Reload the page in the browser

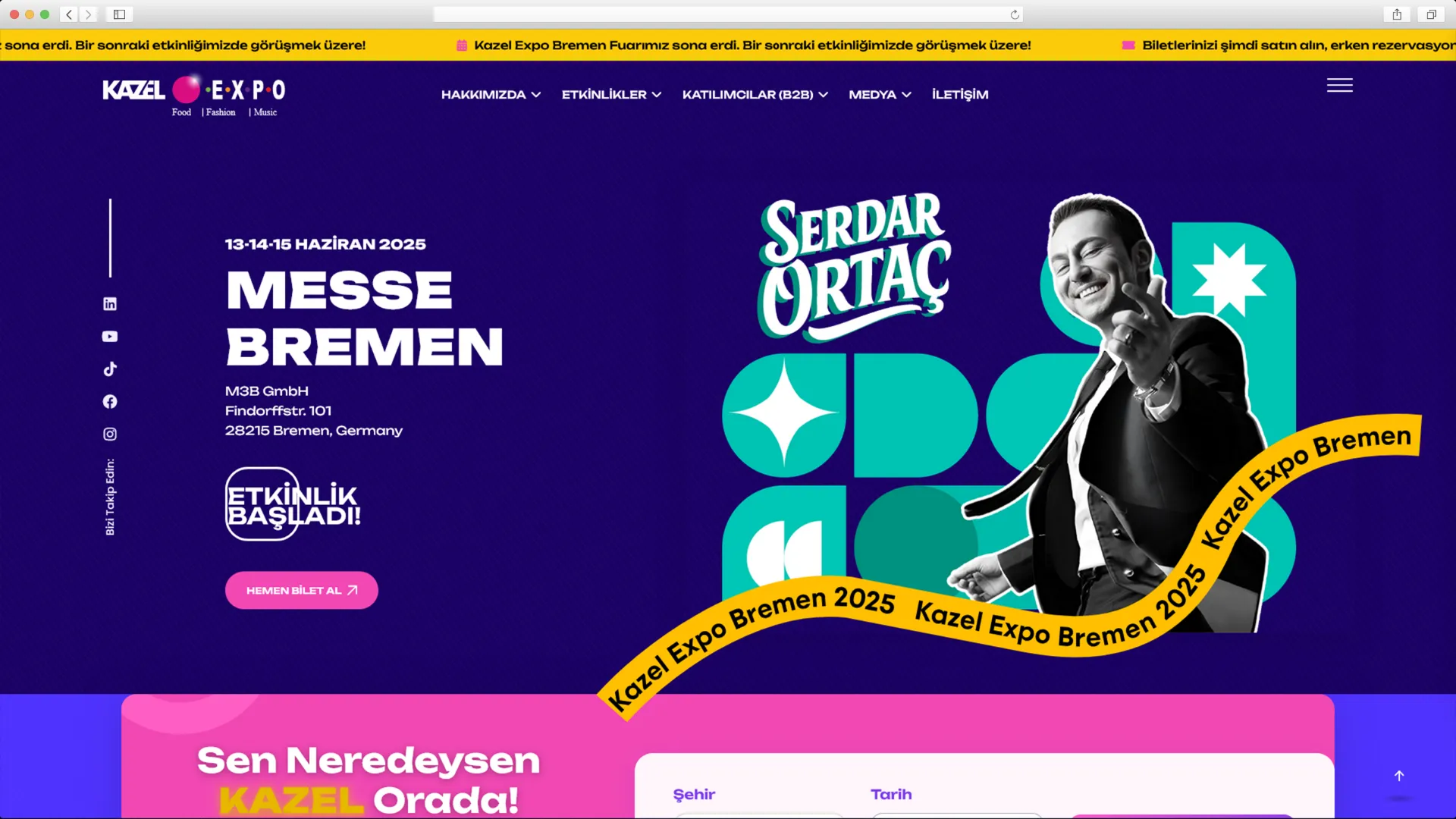coord(1015,14)
